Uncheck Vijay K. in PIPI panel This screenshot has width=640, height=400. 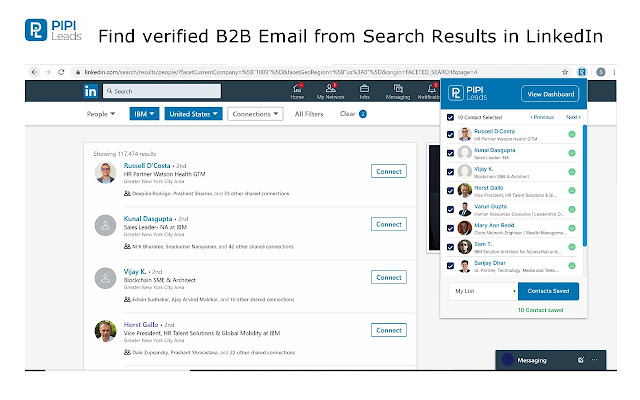[450, 172]
